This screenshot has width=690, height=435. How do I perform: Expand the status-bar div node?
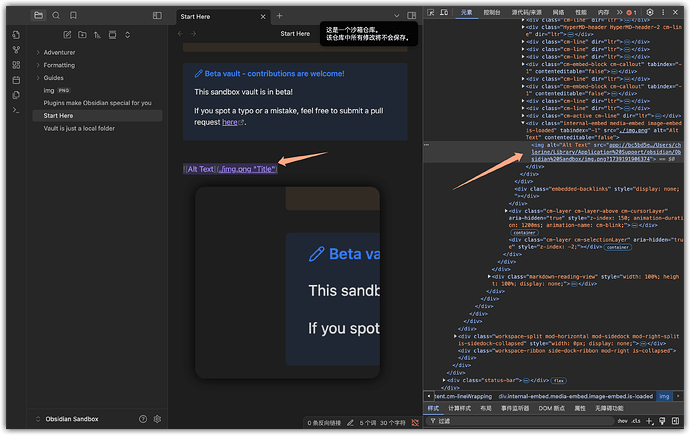coord(444,380)
